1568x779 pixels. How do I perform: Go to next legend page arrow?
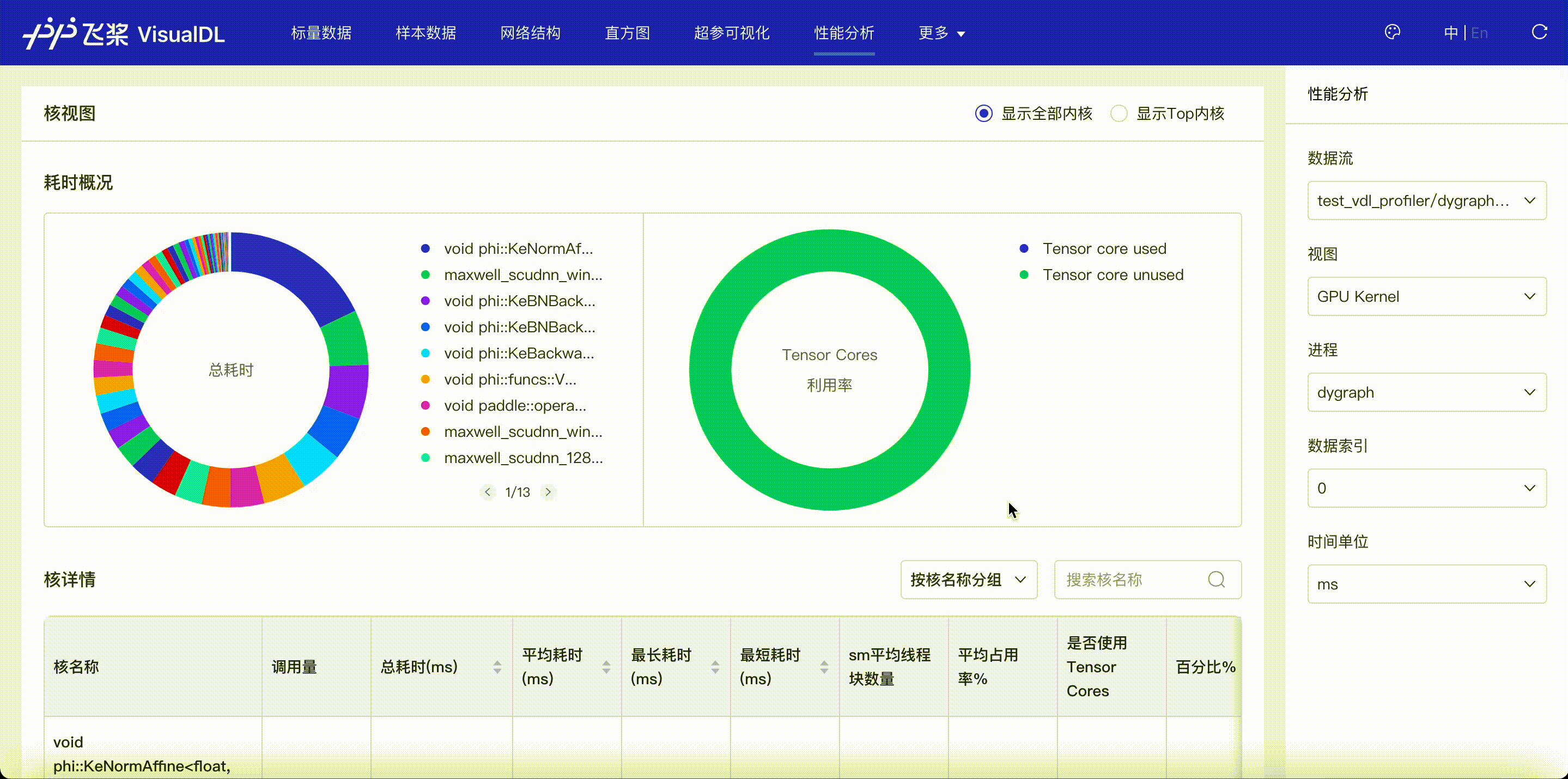[x=548, y=492]
